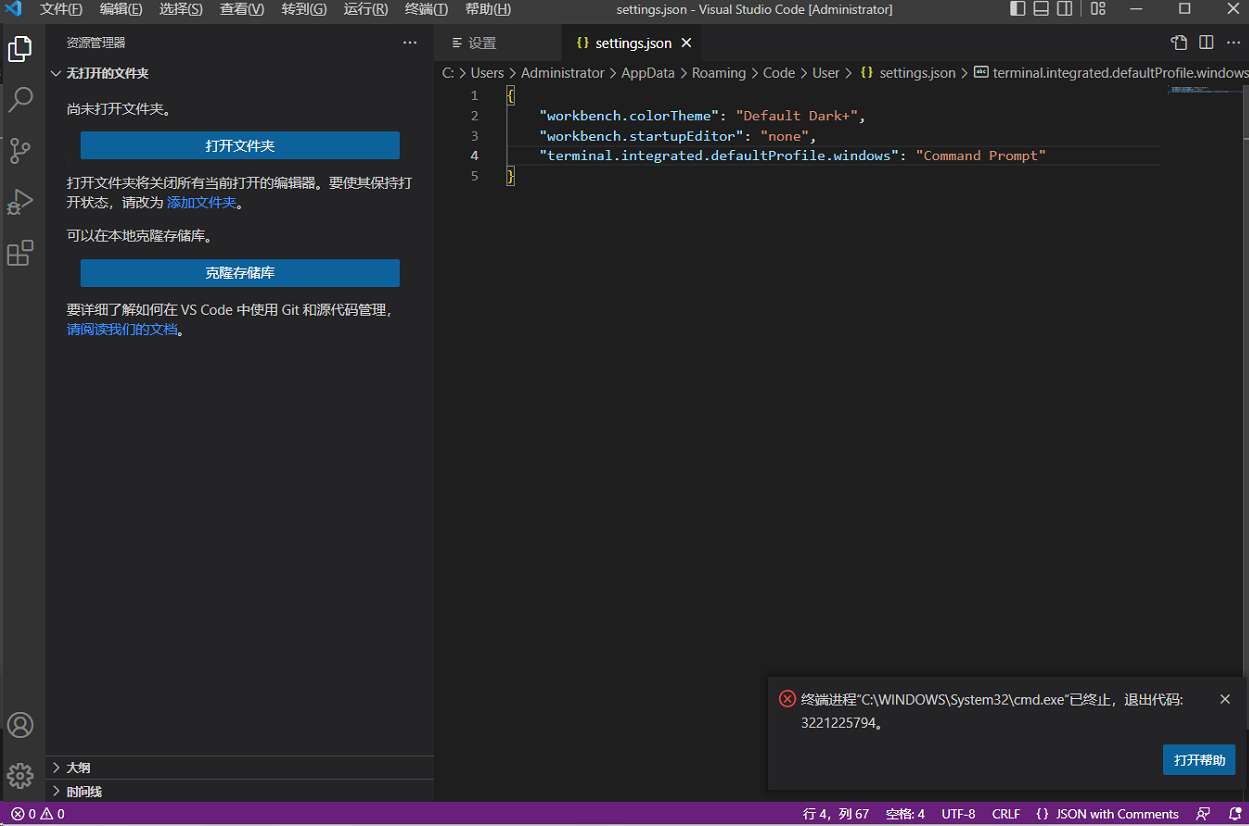Click the "workbench.colorTheme" key text
The width and height of the screenshot is (1249, 826).
click(629, 116)
